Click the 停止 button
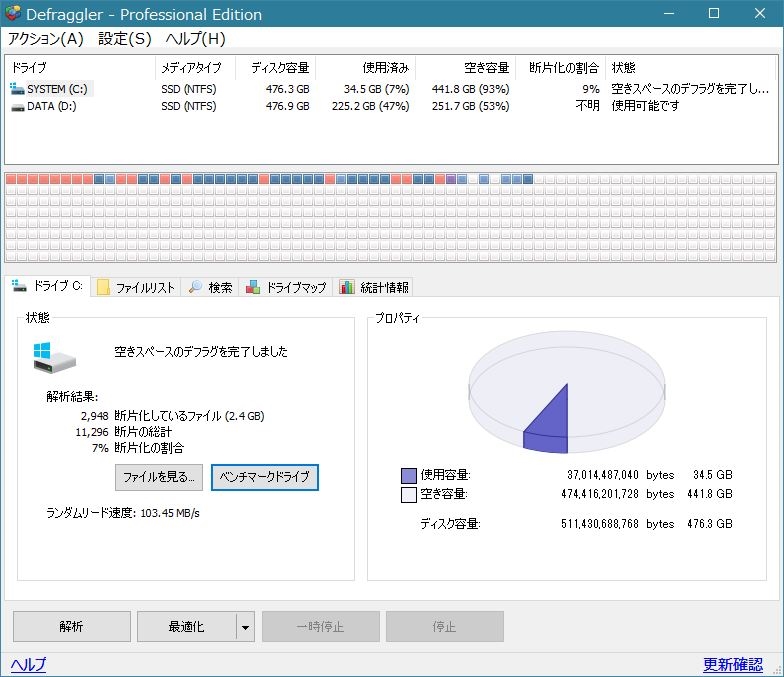The height and width of the screenshot is (677, 784). (x=444, y=626)
